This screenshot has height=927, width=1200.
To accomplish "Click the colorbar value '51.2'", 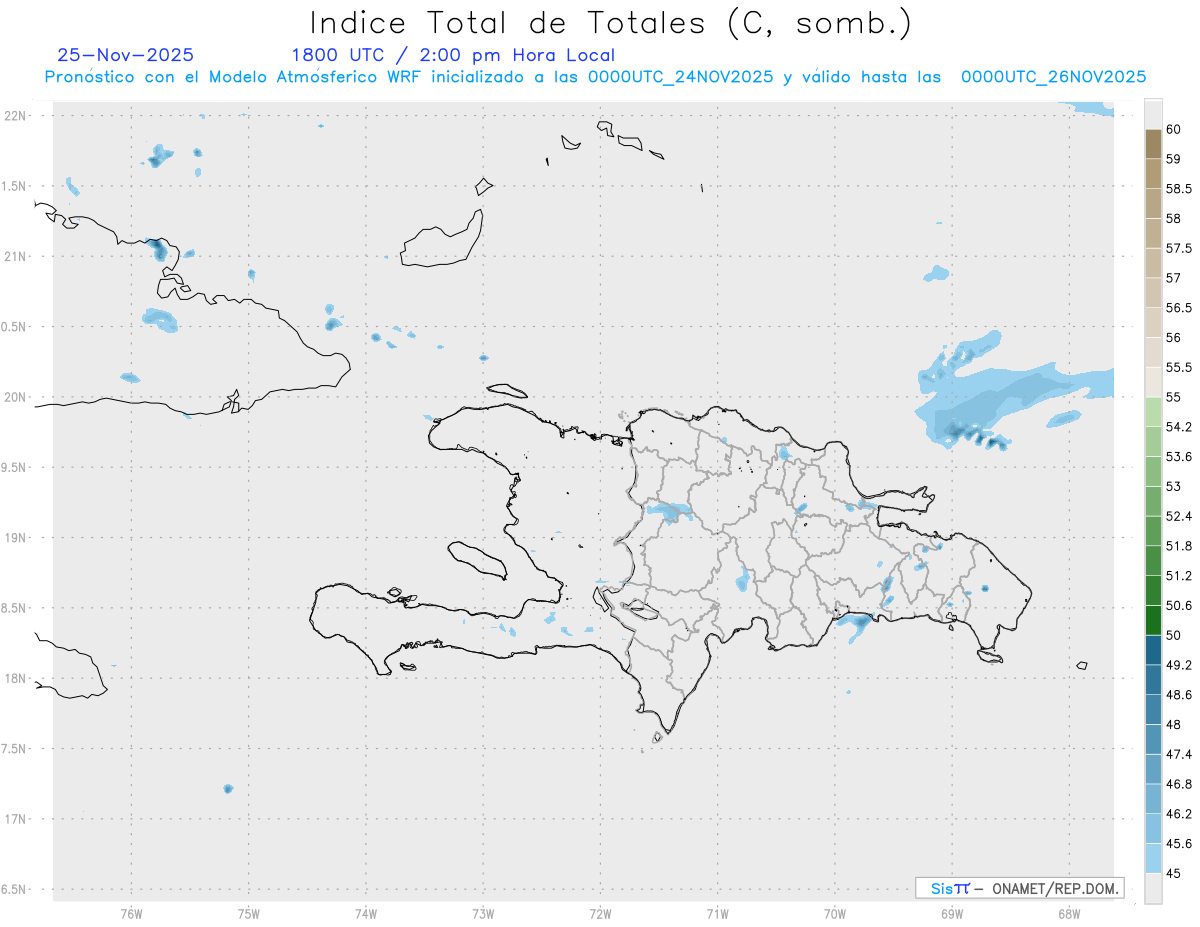I will click(1178, 576).
